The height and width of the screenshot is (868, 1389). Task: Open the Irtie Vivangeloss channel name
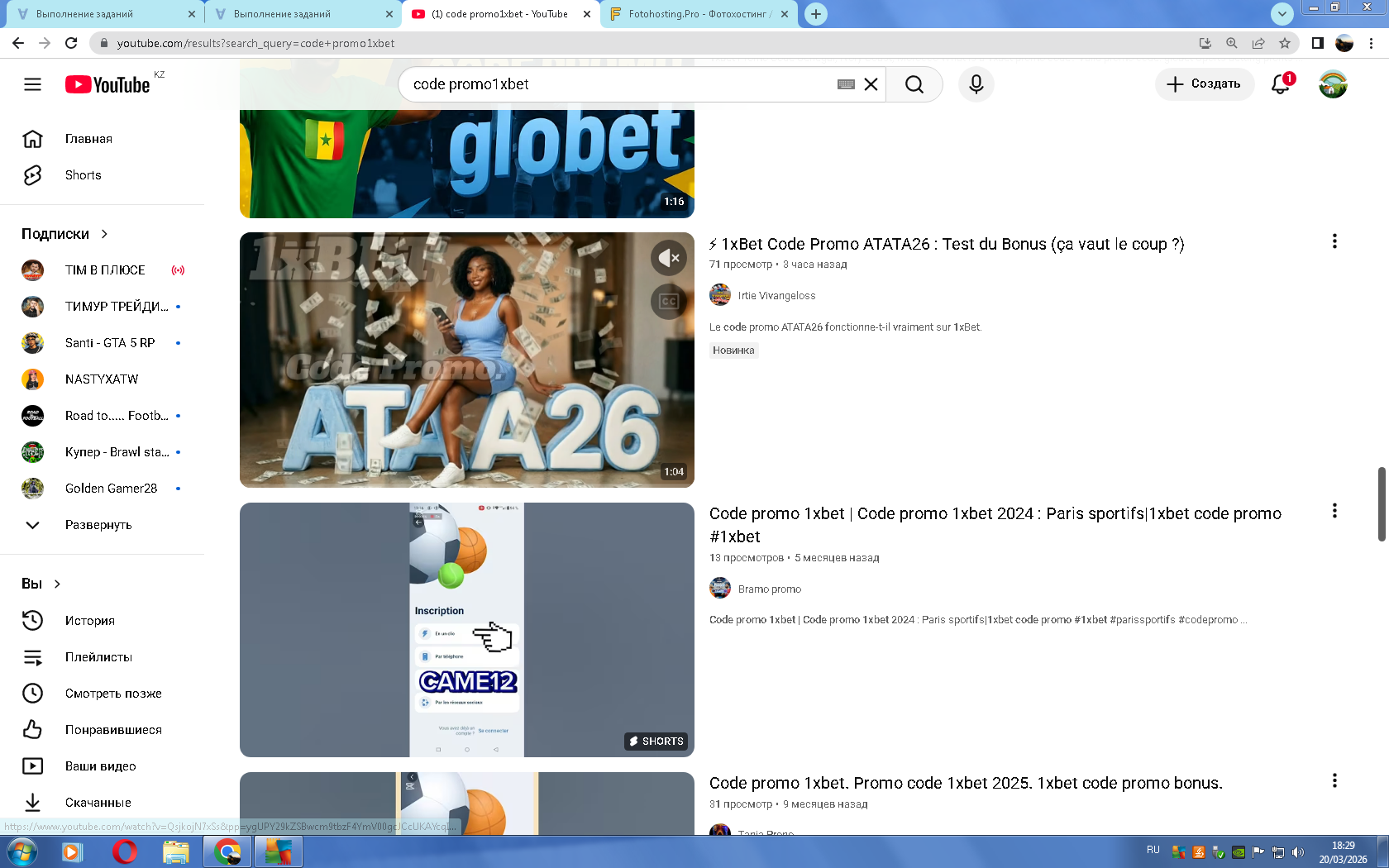[776, 296]
